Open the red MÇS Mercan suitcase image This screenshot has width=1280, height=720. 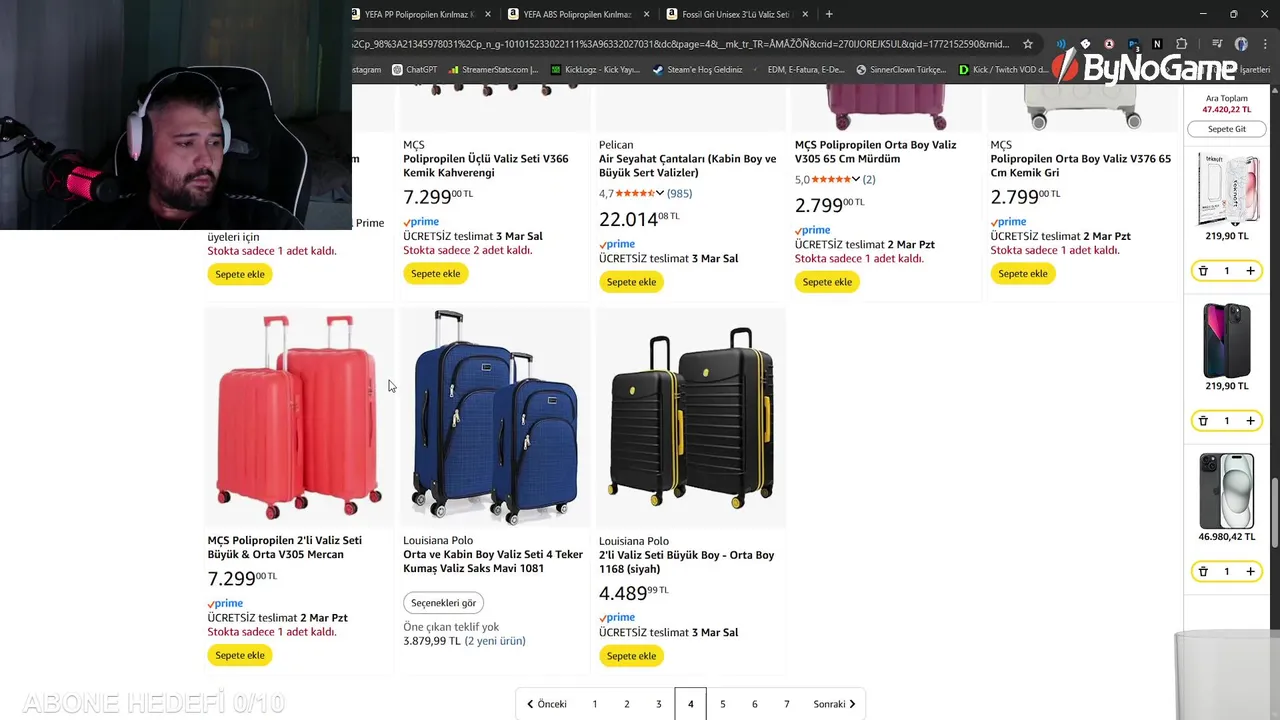(298, 417)
